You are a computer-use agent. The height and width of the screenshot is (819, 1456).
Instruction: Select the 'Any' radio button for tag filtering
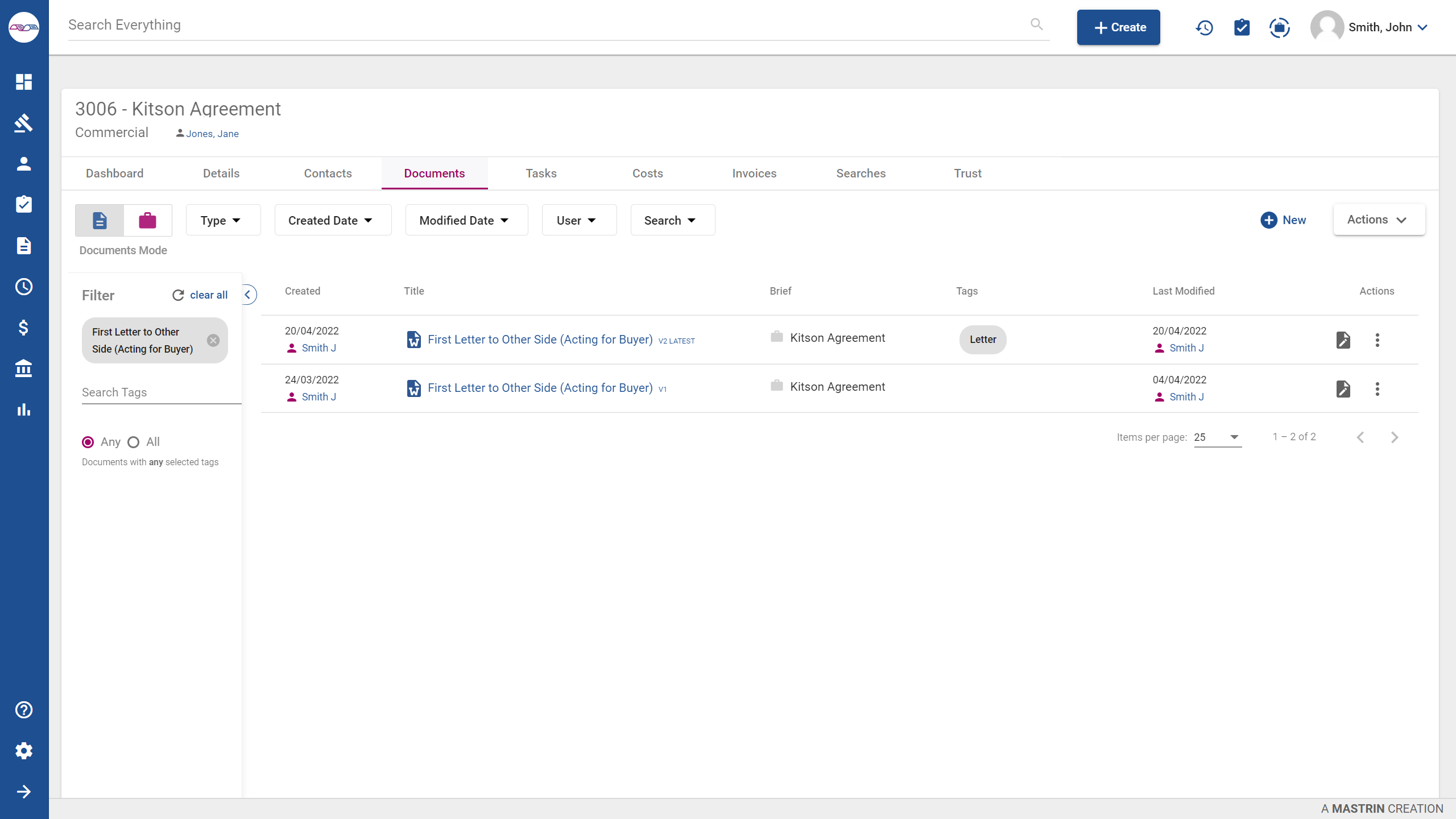[x=88, y=441]
